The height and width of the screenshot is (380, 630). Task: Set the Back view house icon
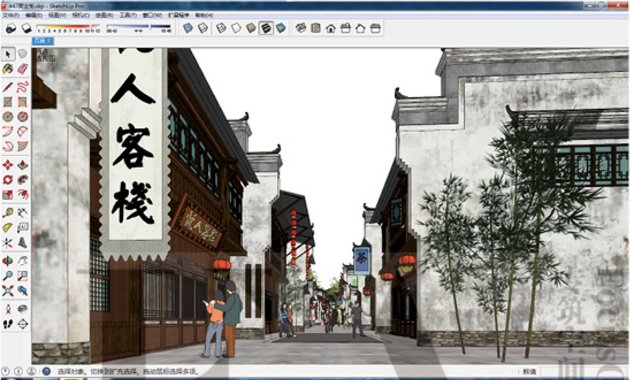tap(360, 28)
